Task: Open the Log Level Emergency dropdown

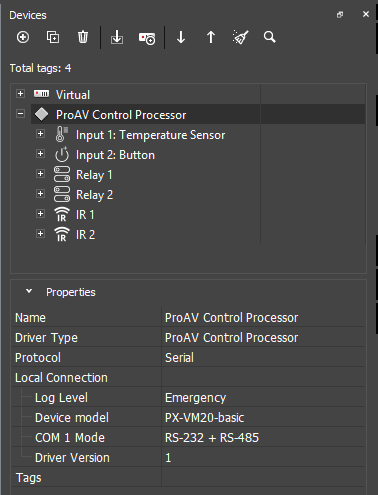Action: (x=263, y=397)
